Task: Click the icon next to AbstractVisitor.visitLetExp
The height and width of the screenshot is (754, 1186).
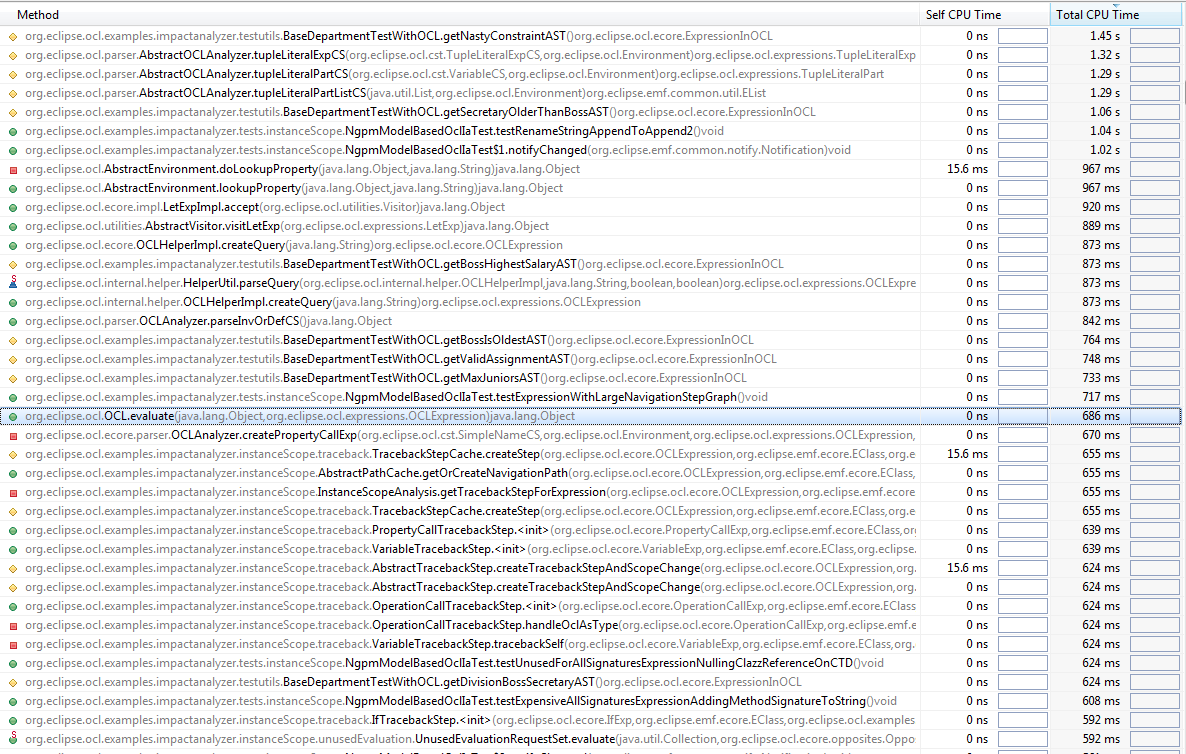Action: point(13,226)
